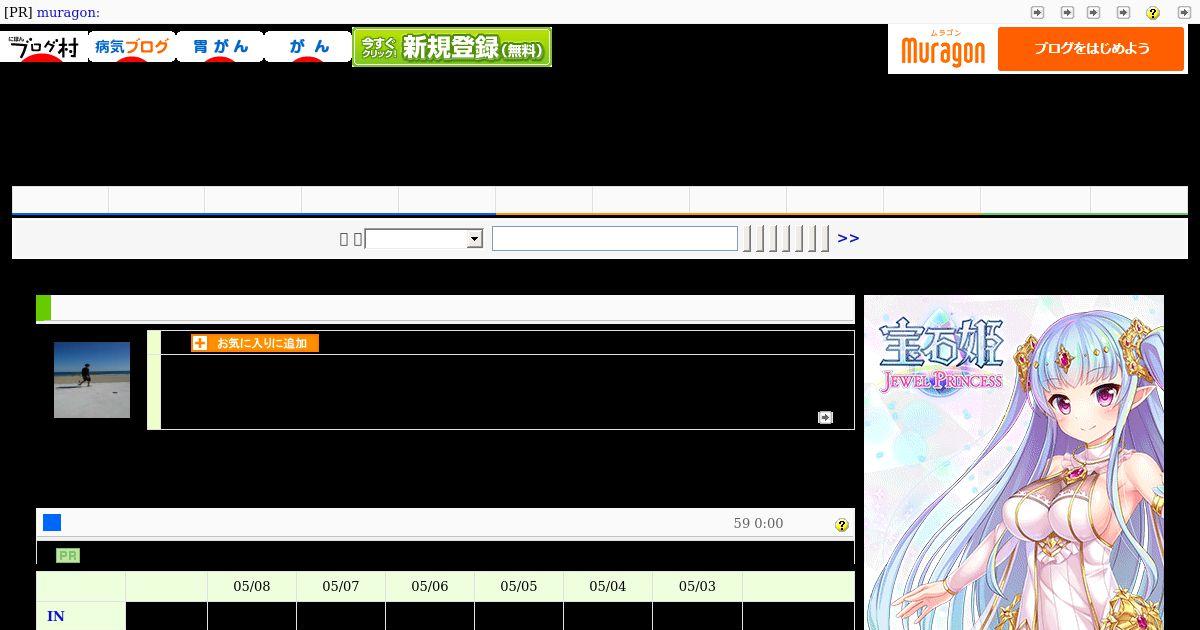Open the 病気ブログ category tab
This screenshot has height=630, width=1200.
[x=132, y=46]
